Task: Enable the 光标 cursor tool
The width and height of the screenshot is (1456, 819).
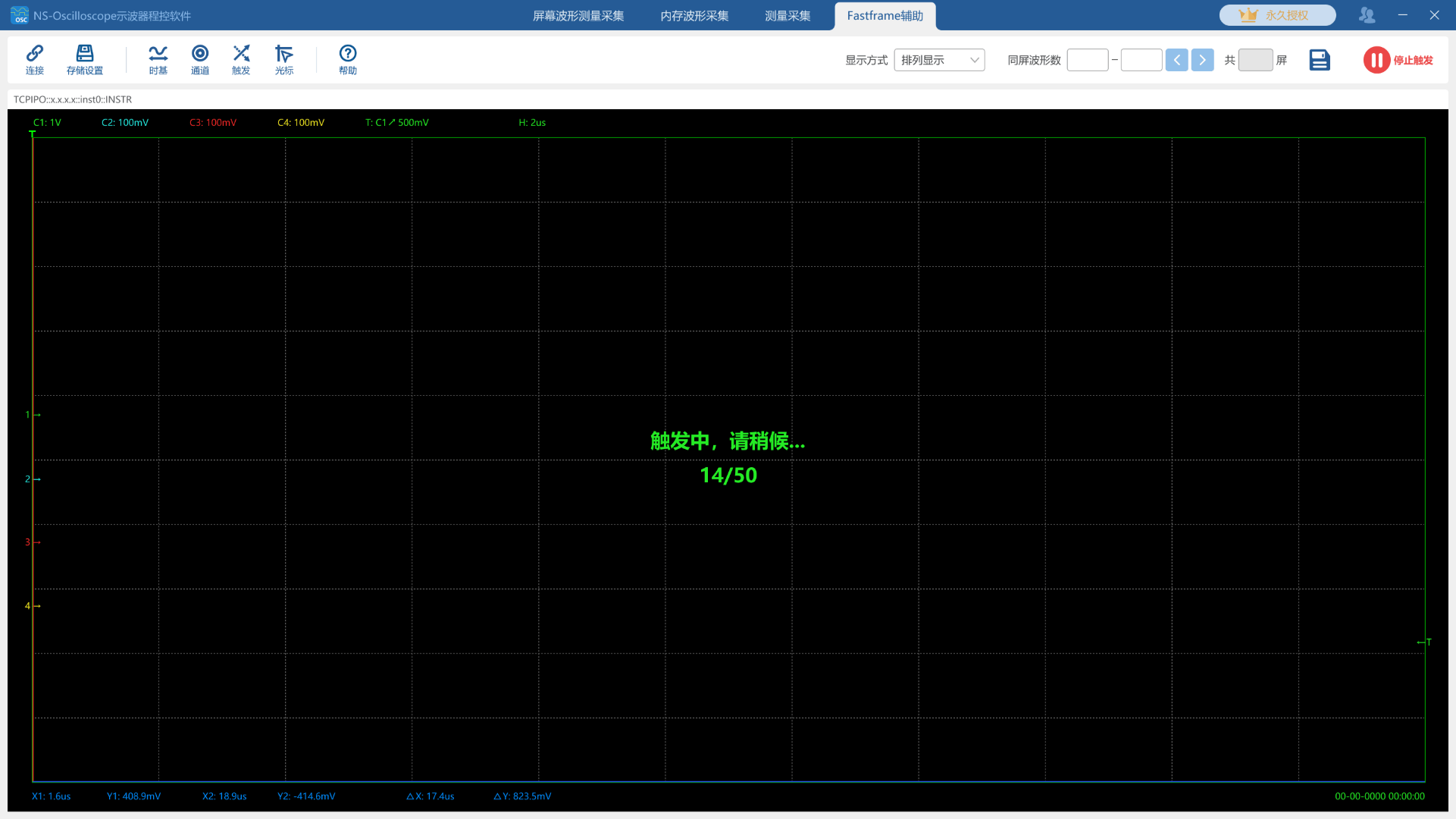Action: coord(284,59)
